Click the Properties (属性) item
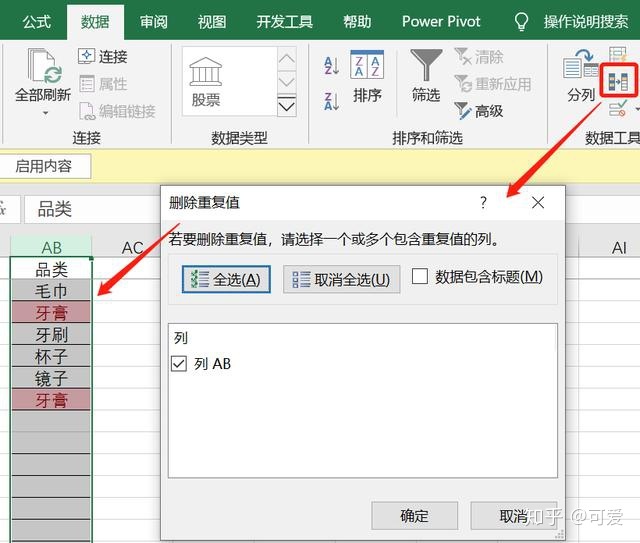This screenshot has height=543, width=640. [103, 84]
